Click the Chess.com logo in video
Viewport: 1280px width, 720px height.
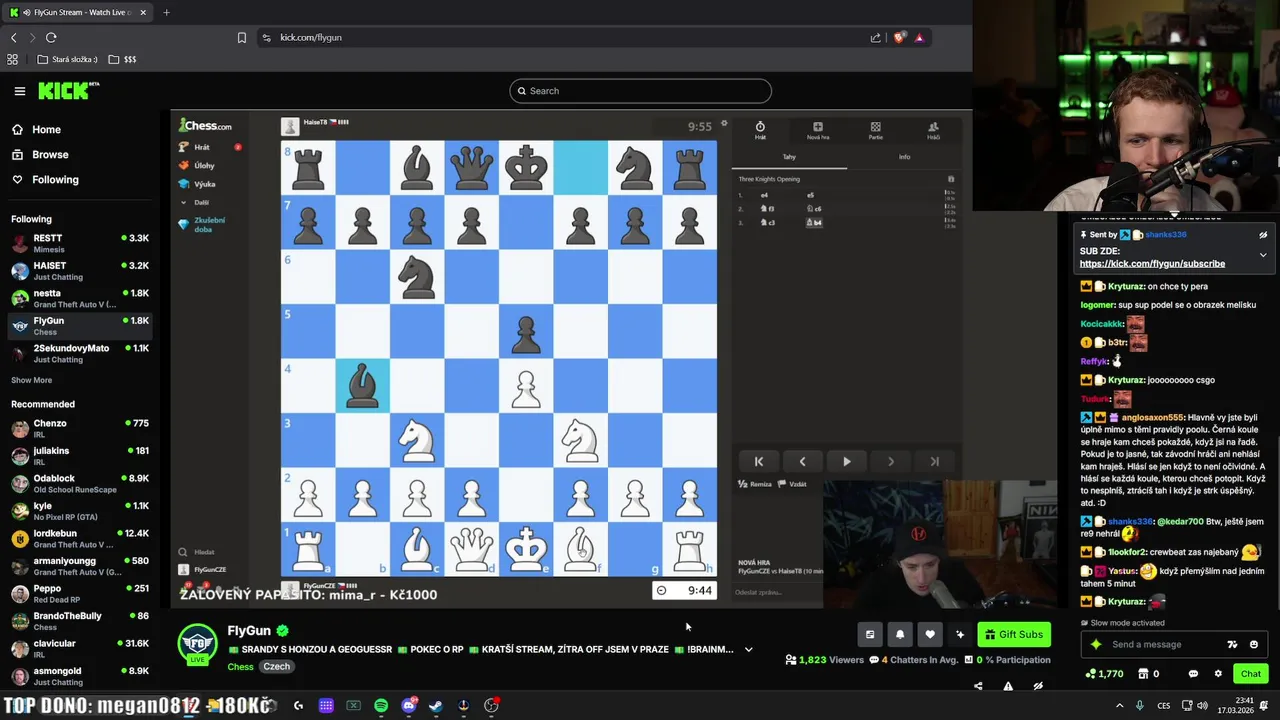point(206,126)
